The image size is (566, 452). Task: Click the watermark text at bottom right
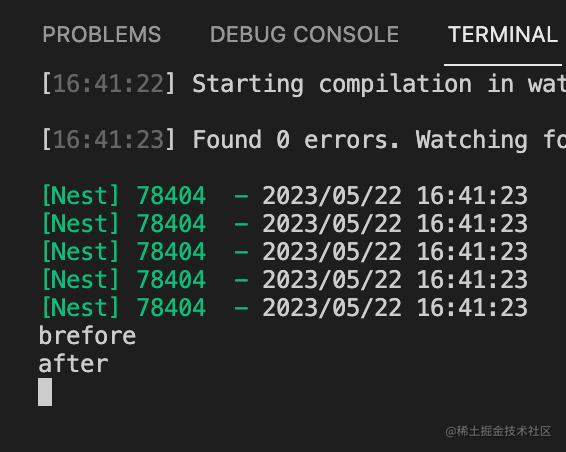click(x=498, y=431)
